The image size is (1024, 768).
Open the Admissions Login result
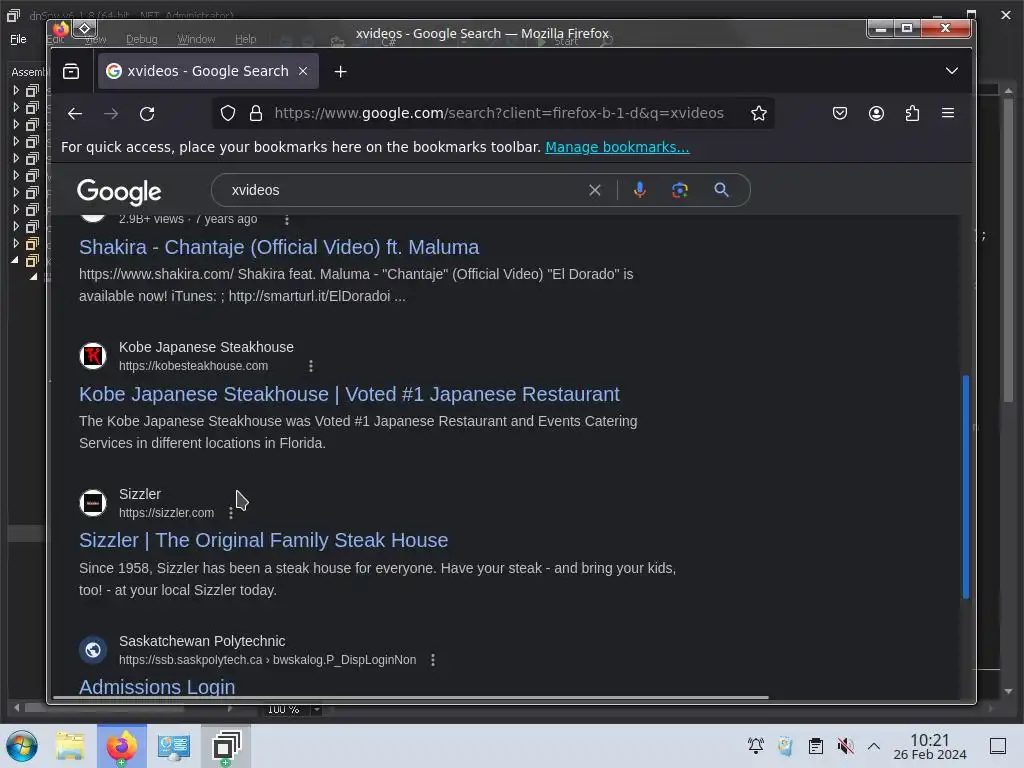(157, 687)
